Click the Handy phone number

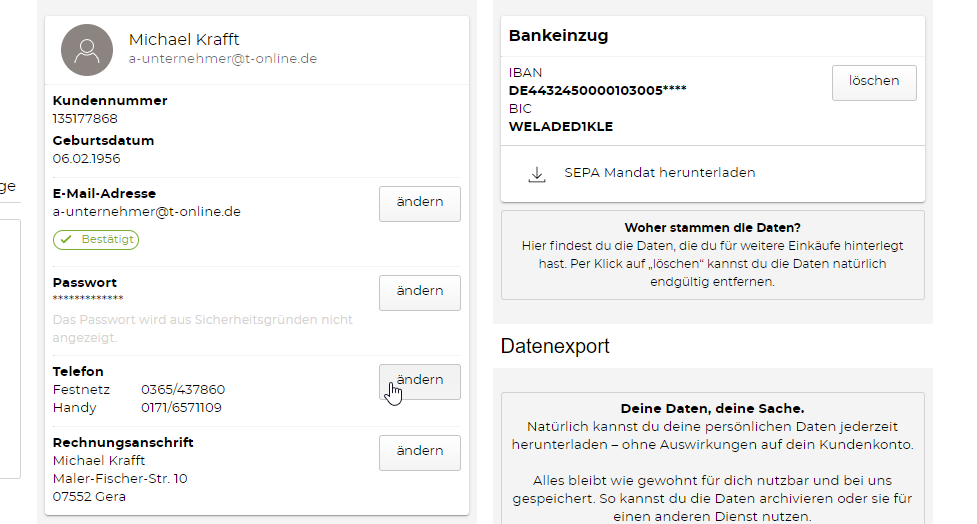pyautogui.click(x=181, y=408)
